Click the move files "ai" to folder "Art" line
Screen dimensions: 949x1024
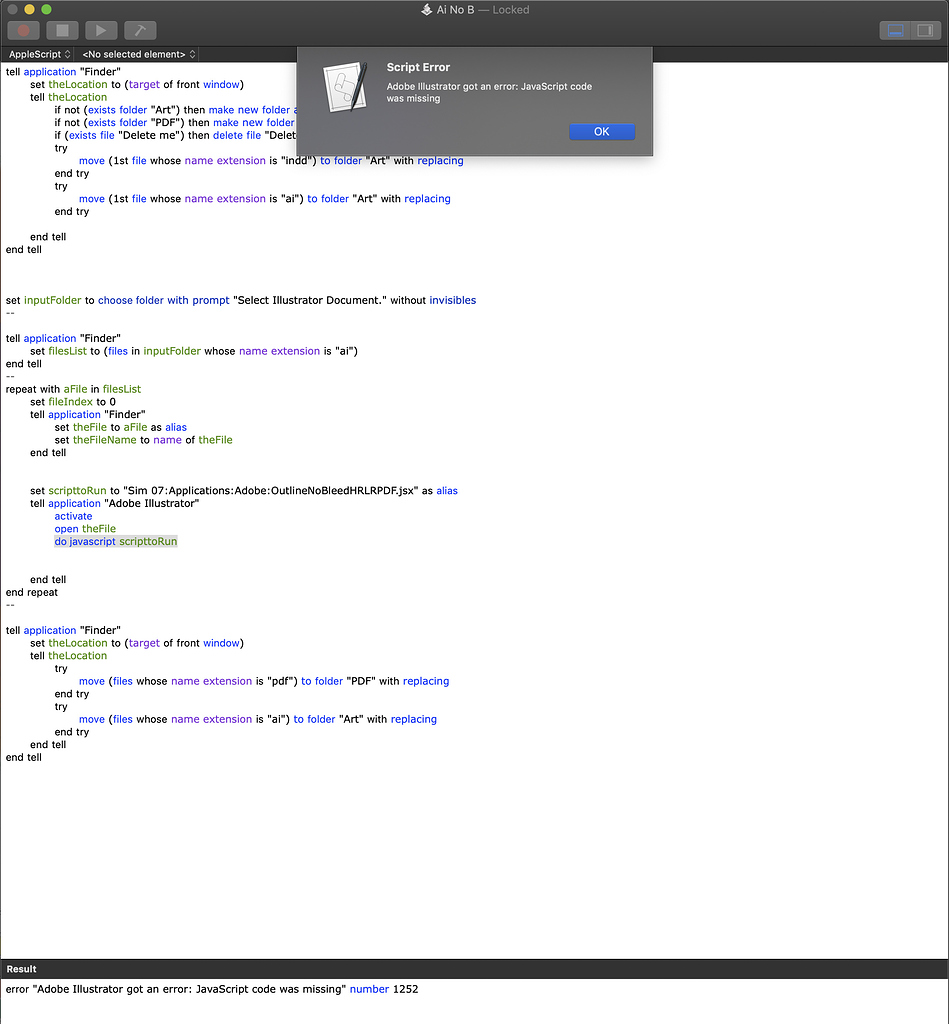pyautogui.click(x=258, y=719)
